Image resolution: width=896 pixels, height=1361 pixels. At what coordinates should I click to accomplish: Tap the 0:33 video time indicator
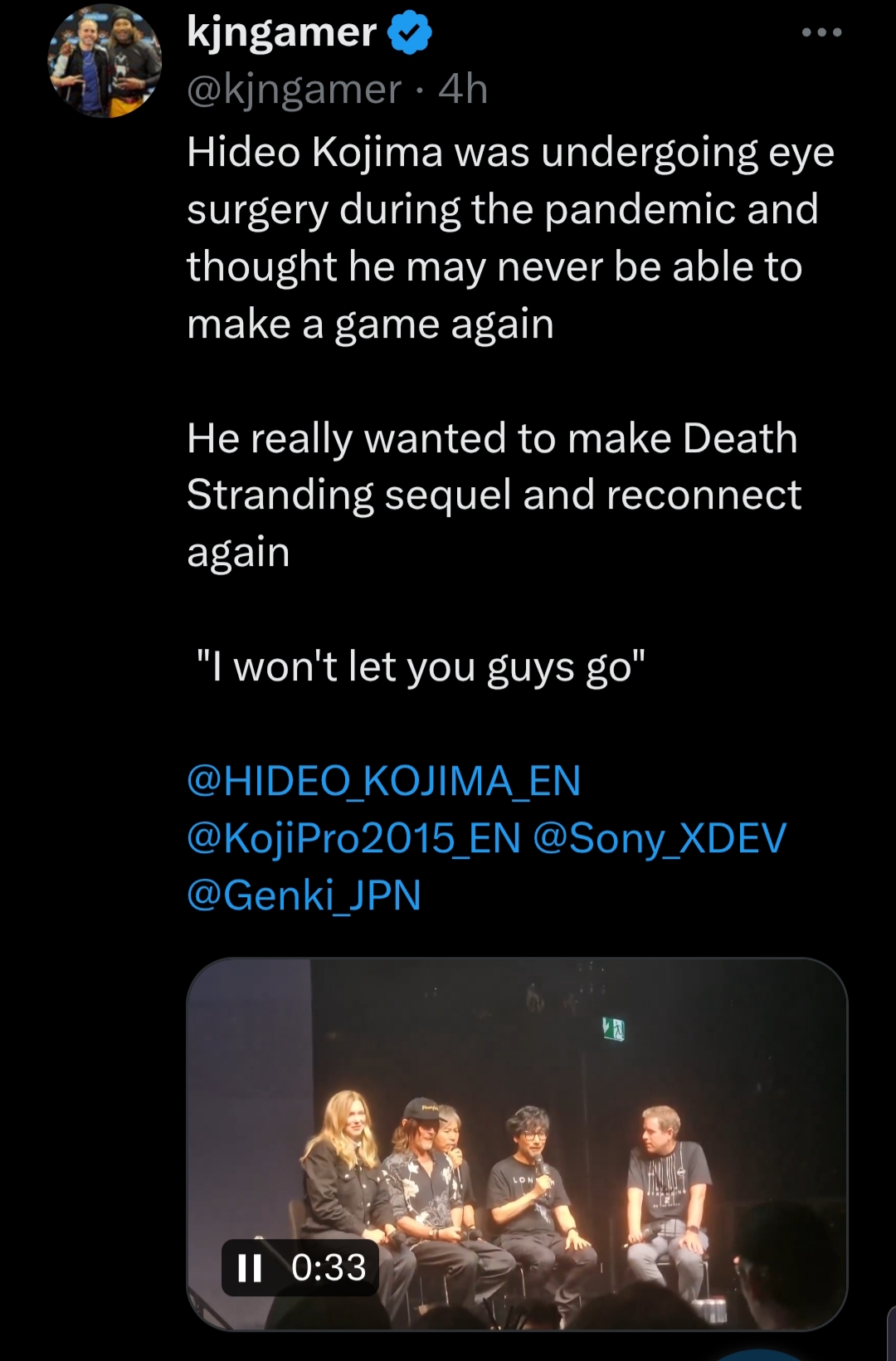(x=329, y=1267)
